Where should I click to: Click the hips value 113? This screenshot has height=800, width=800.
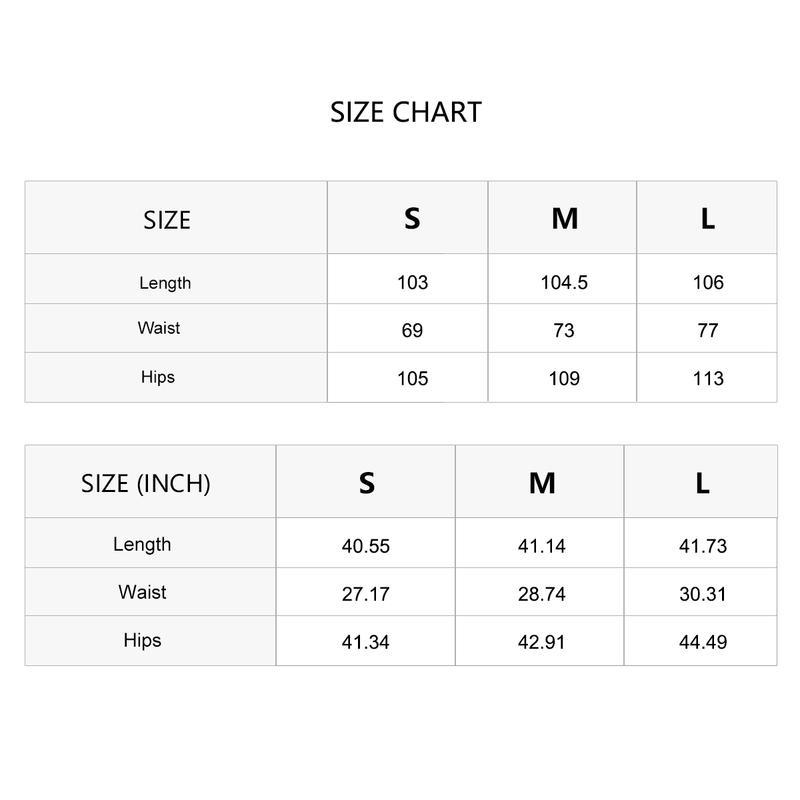point(708,378)
